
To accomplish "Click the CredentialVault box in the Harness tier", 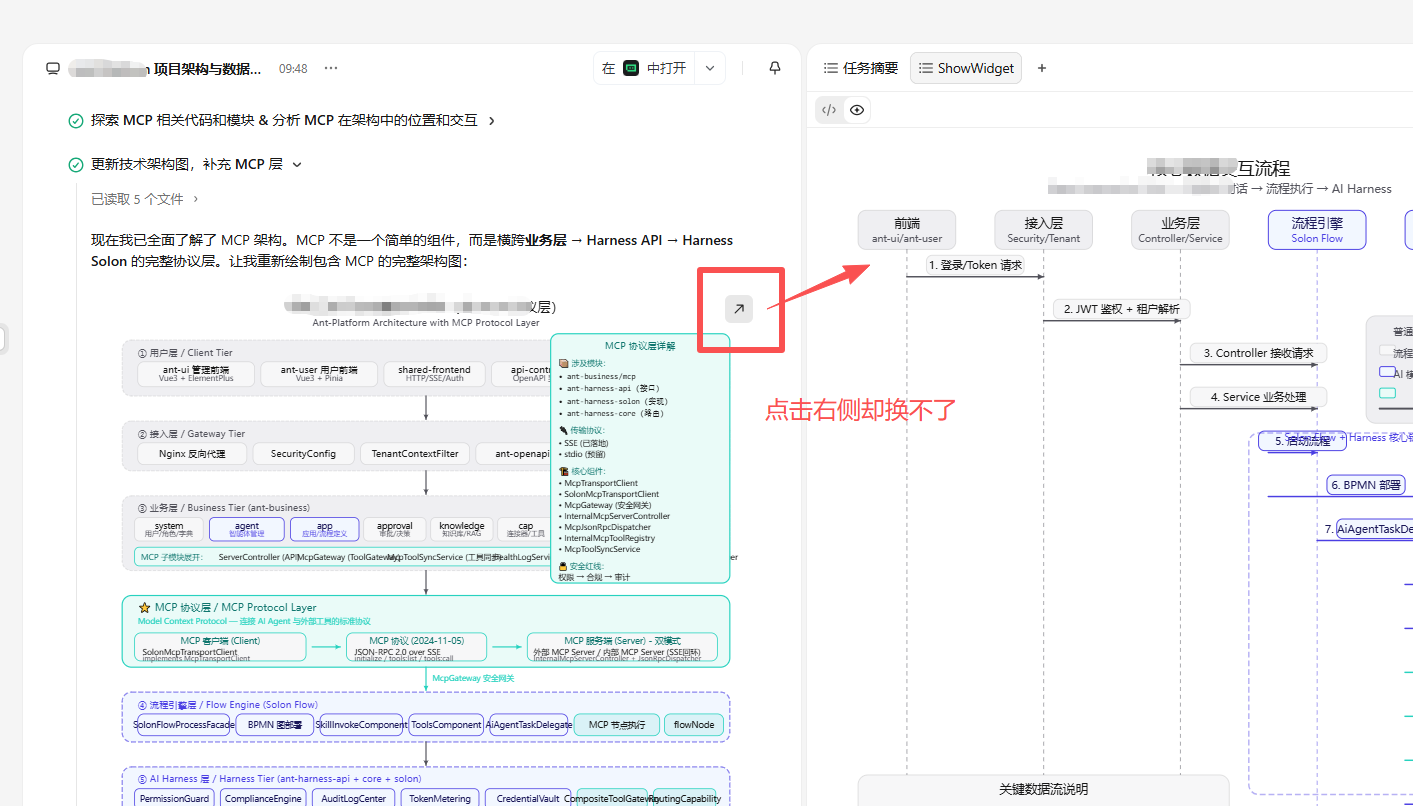I will click(x=528, y=798).
